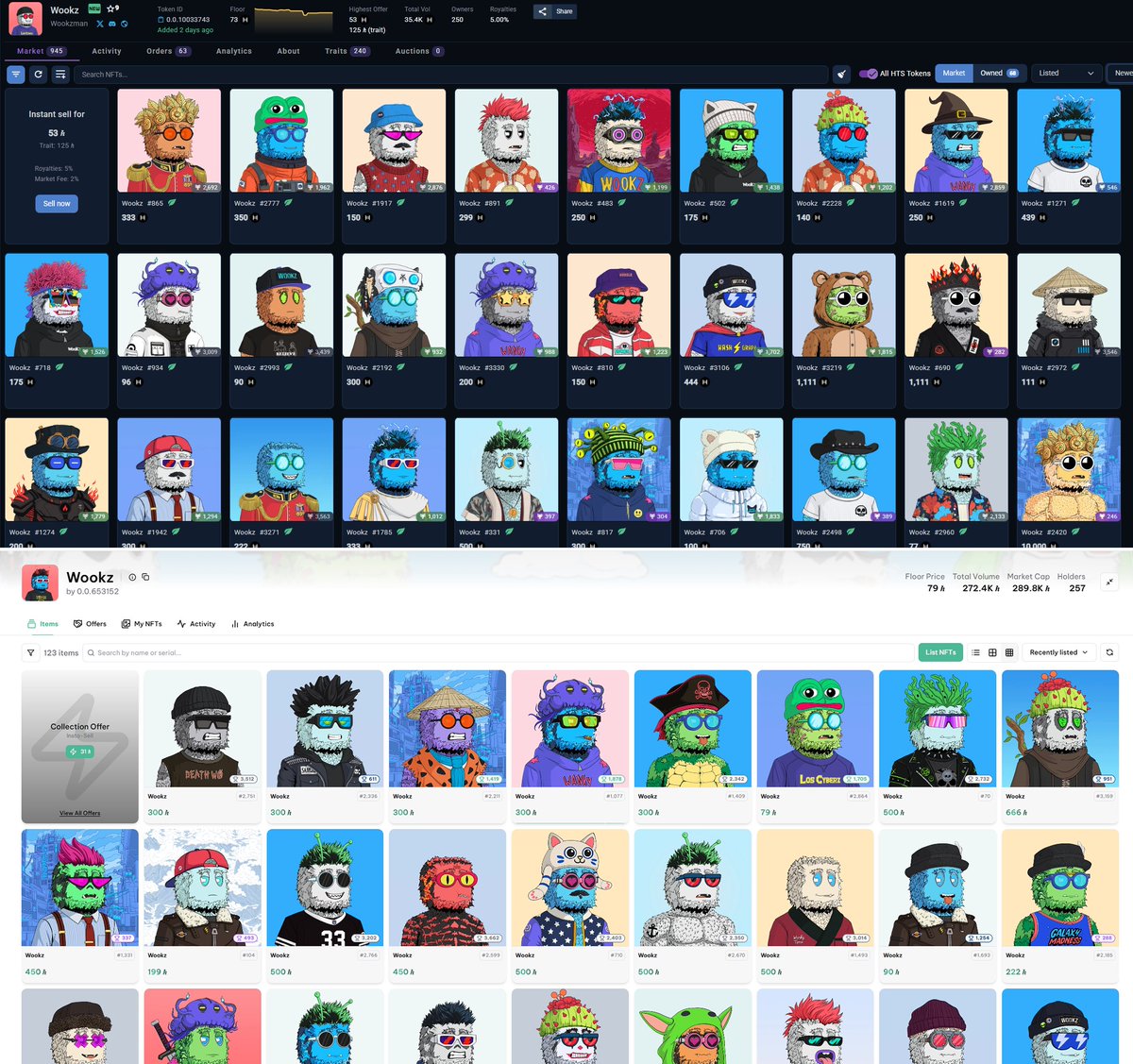Open the Wookz #865 card image

click(x=169, y=141)
